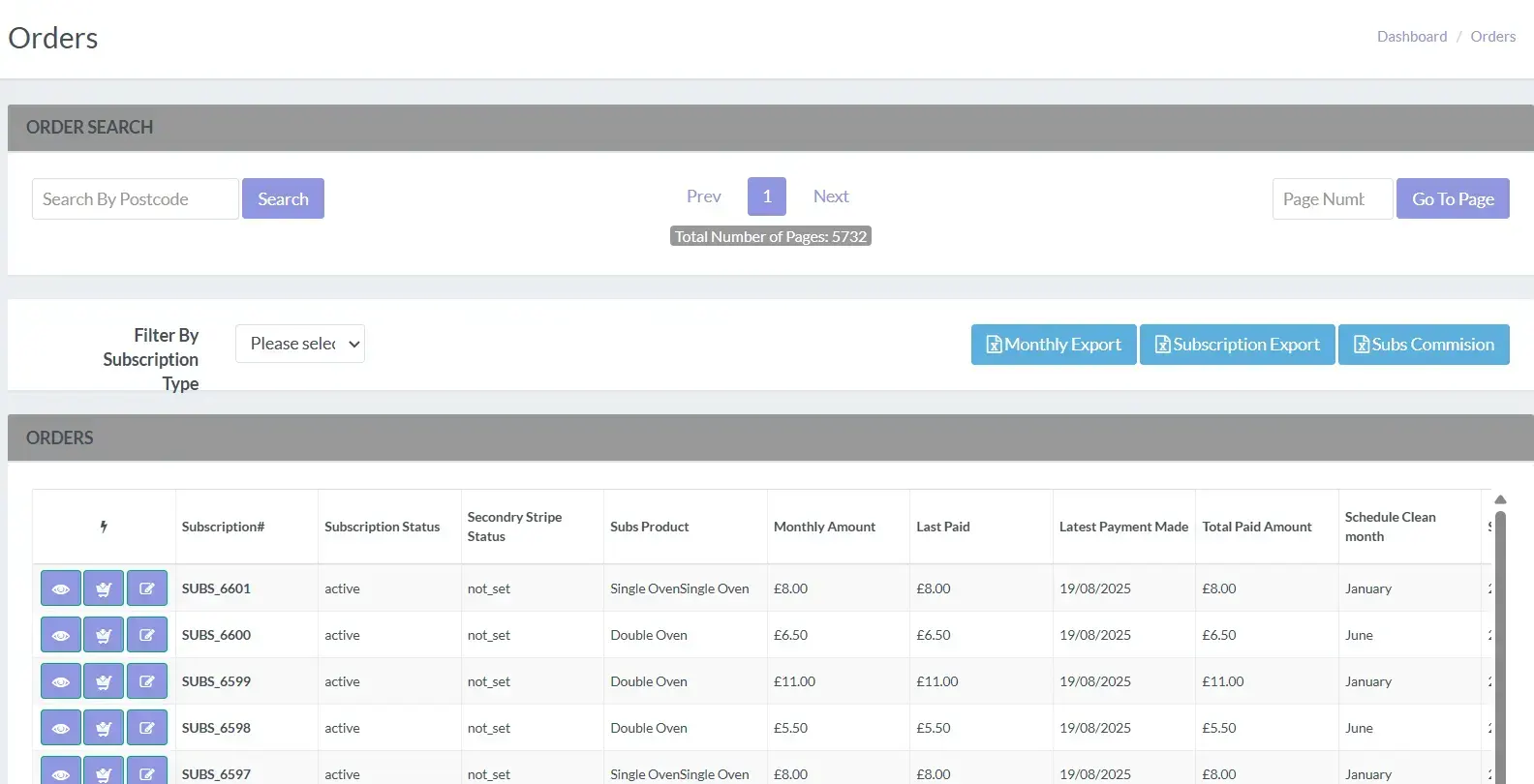Click the Prev pagination link
Image resolution: width=1534 pixels, height=784 pixels.
click(703, 196)
